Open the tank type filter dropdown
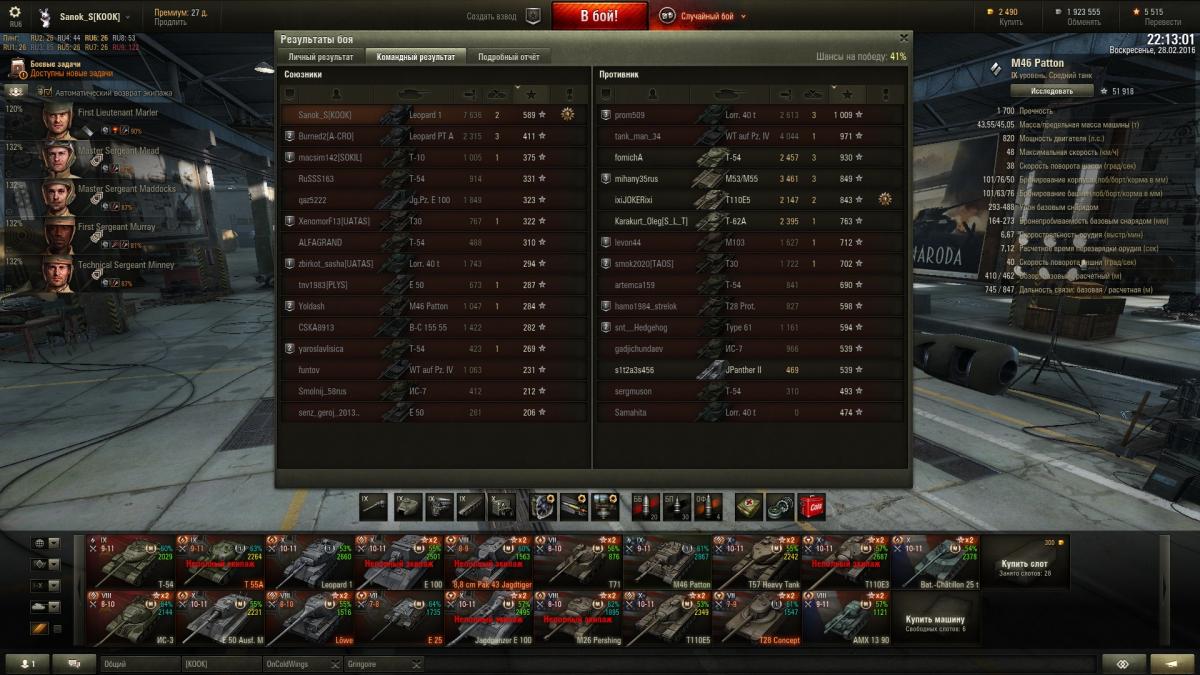 tap(47, 564)
